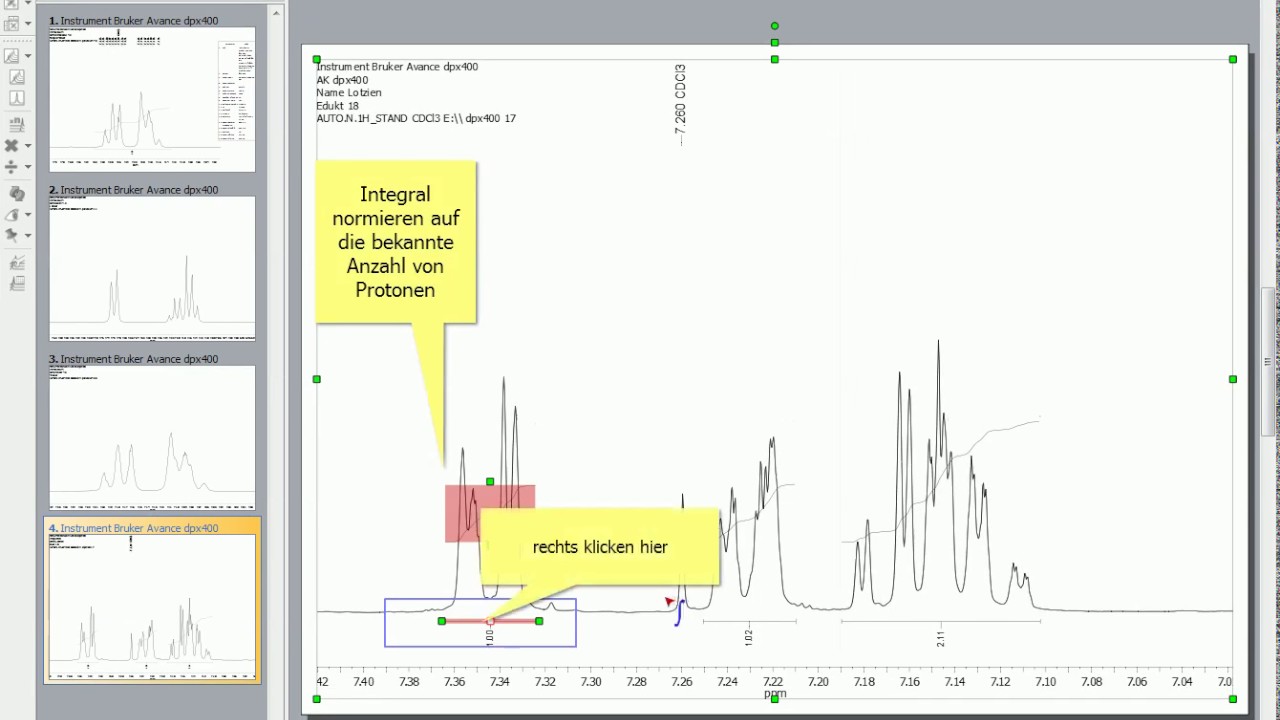The image size is (1280, 720).
Task: Open page 1 thumbnail Instrument Bruker Avance dpx400
Action: 152,99
